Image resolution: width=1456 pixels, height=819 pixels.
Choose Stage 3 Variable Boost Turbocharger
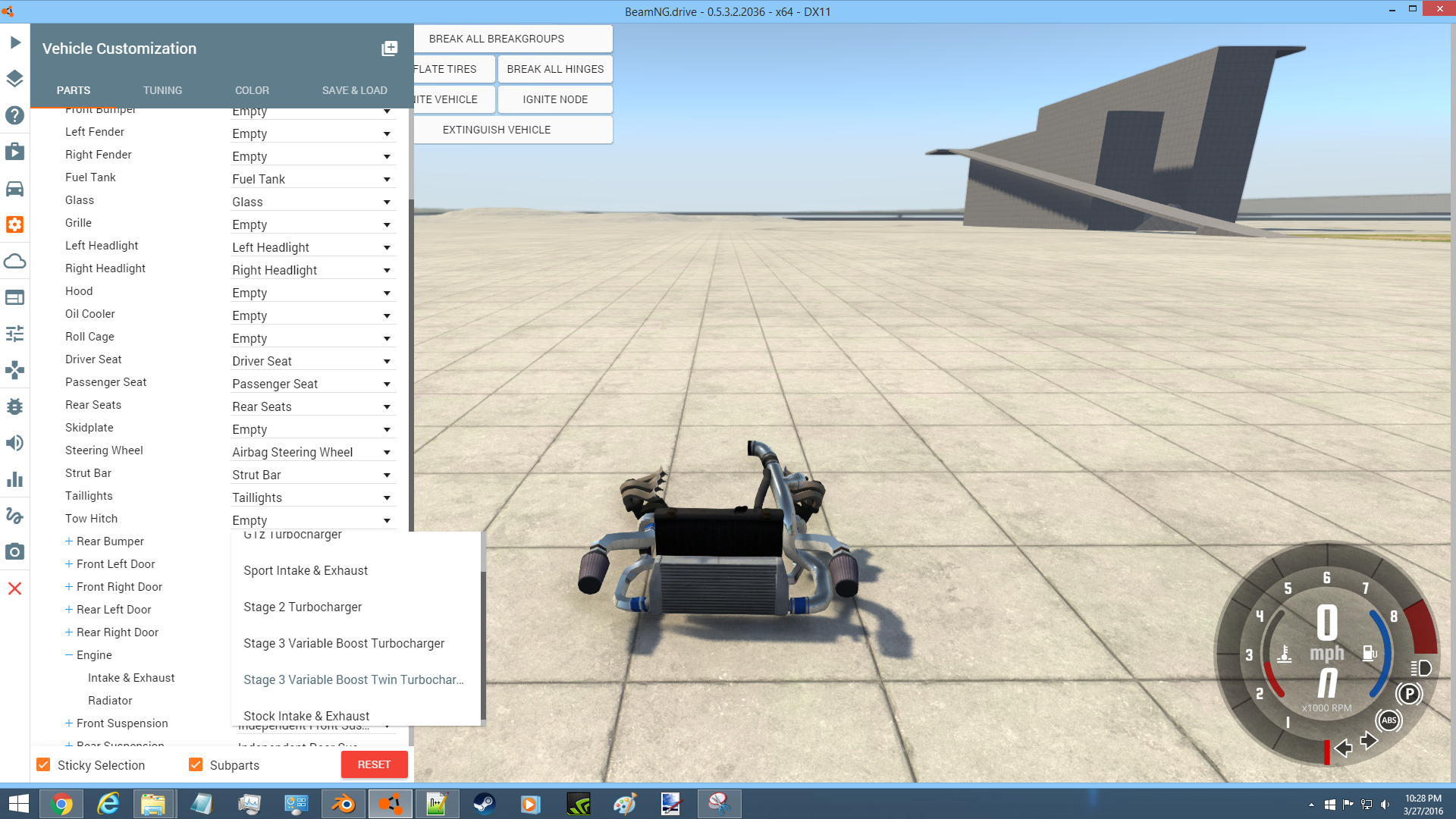point(356,643)
